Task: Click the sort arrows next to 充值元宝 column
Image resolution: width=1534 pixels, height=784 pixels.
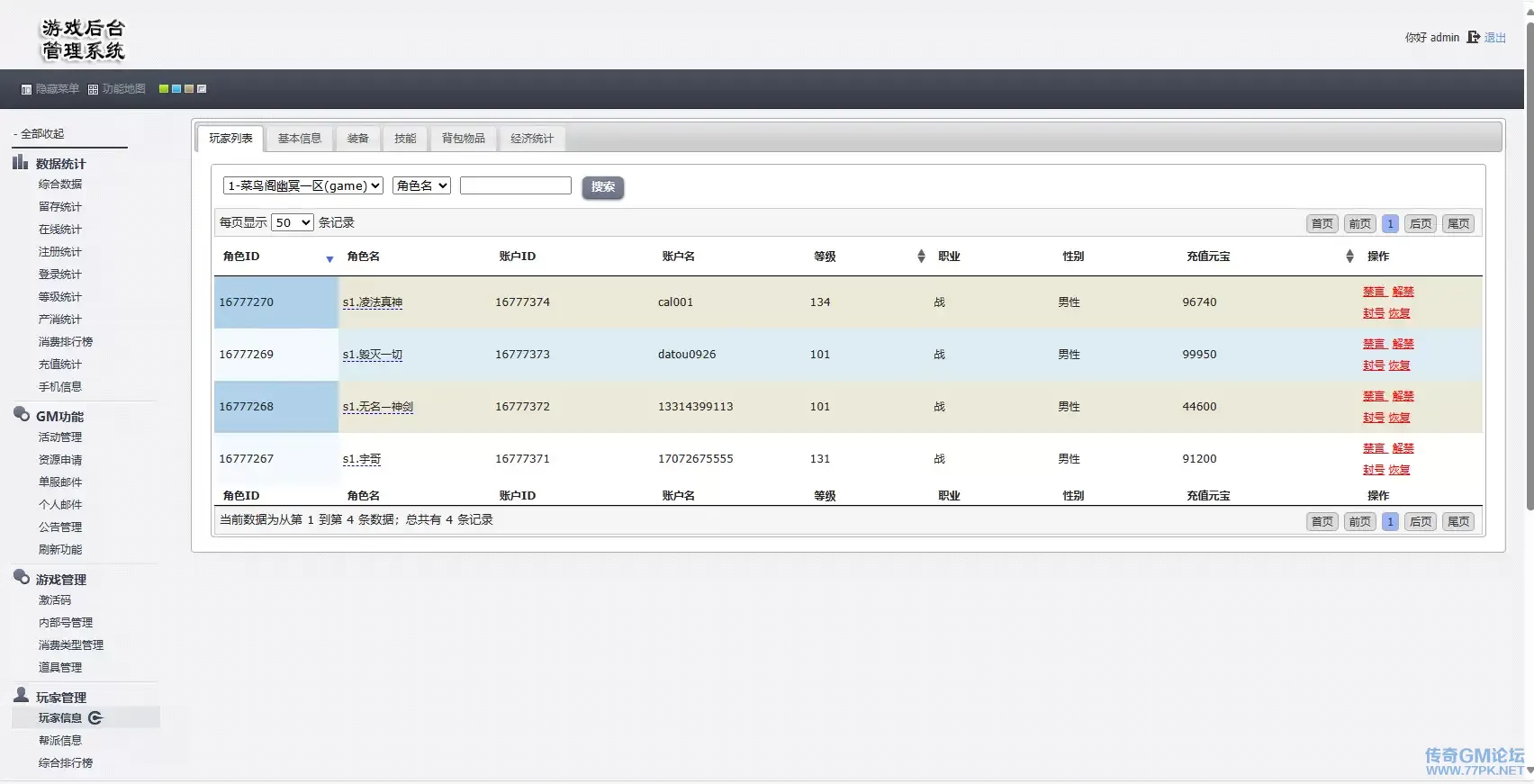Action: point(1349,257)
